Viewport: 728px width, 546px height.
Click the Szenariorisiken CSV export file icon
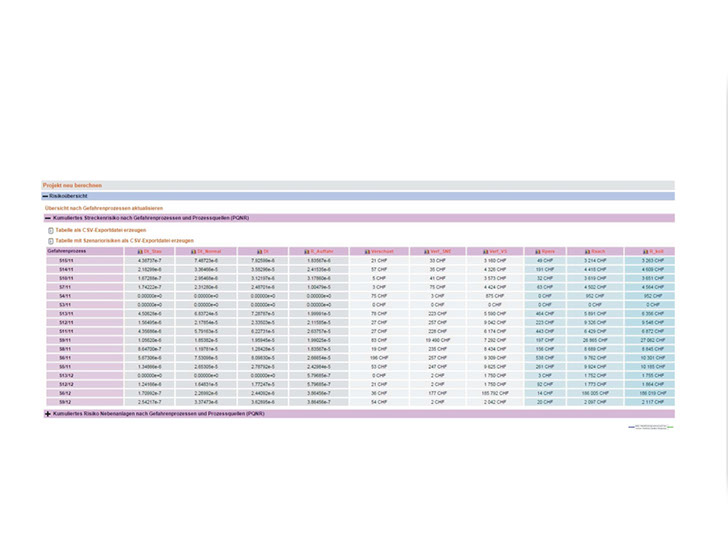51,241
